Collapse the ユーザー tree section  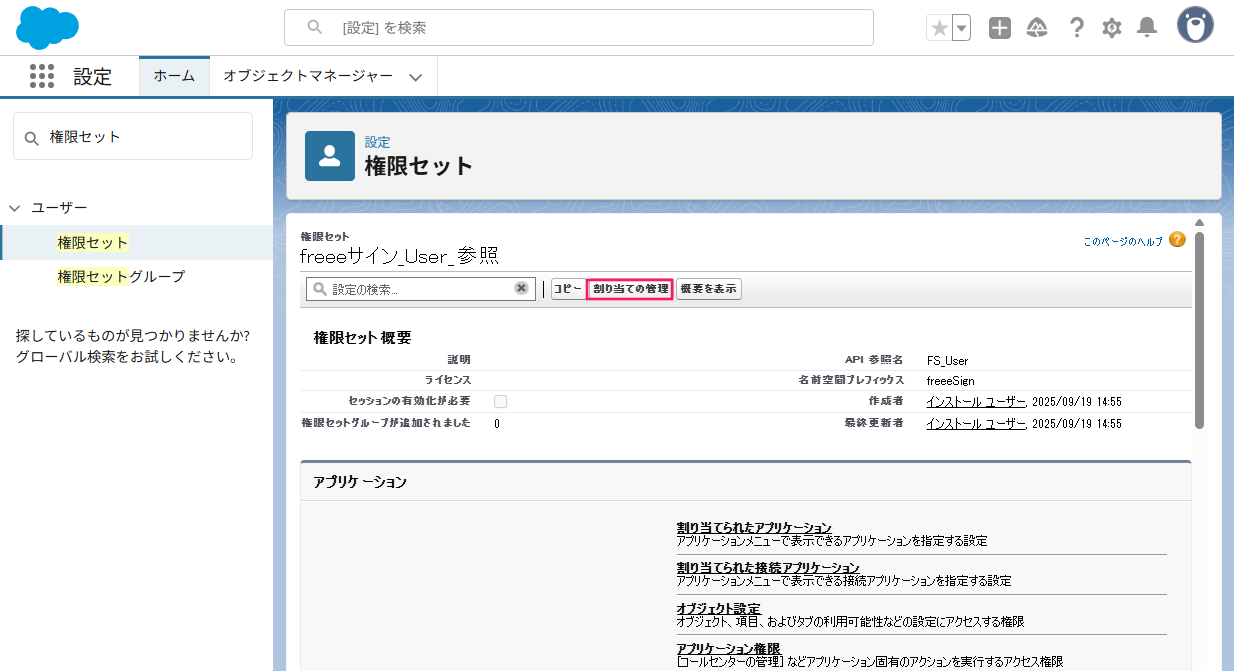15,208
